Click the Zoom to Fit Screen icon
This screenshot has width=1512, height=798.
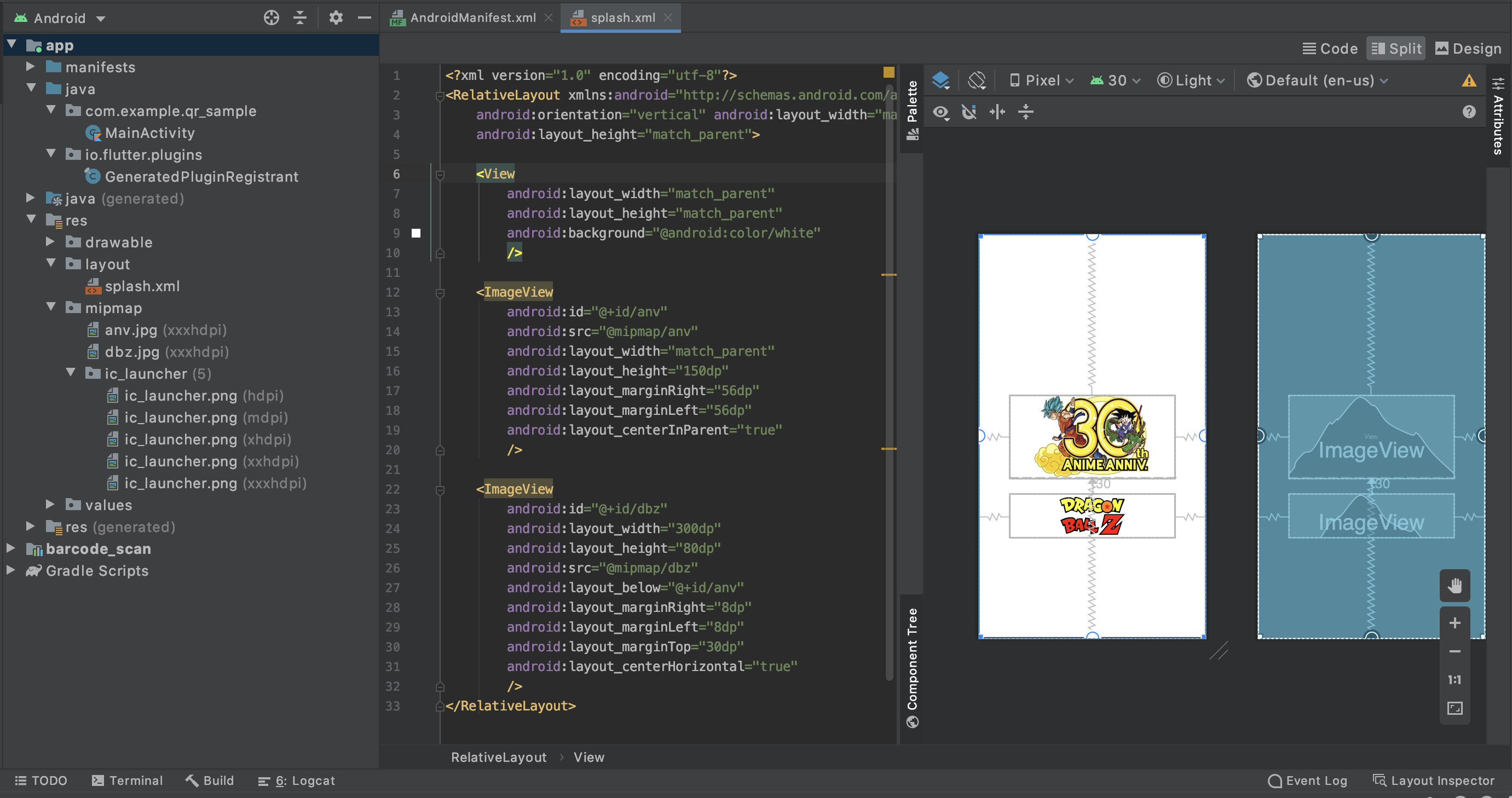[x=1455, y=708]
